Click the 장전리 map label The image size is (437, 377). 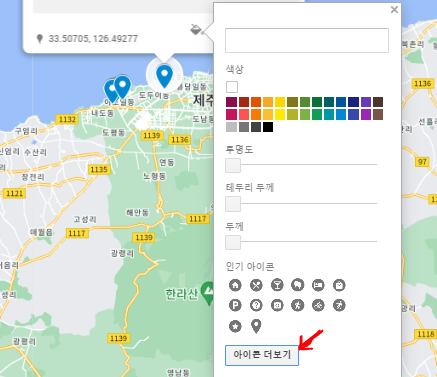(33, 177)
